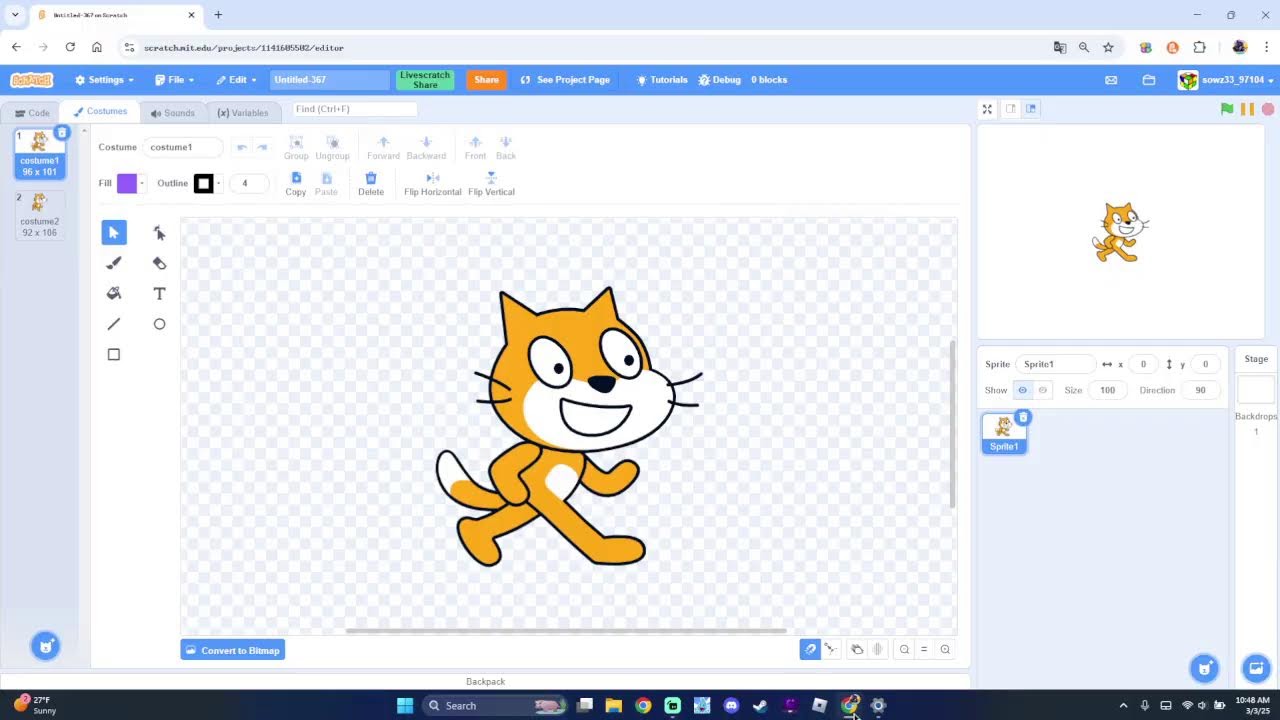Delete costume1 via its thumbnail trash icon
The width and height of the screenshot is (1280, 720).
coord(62,132)
